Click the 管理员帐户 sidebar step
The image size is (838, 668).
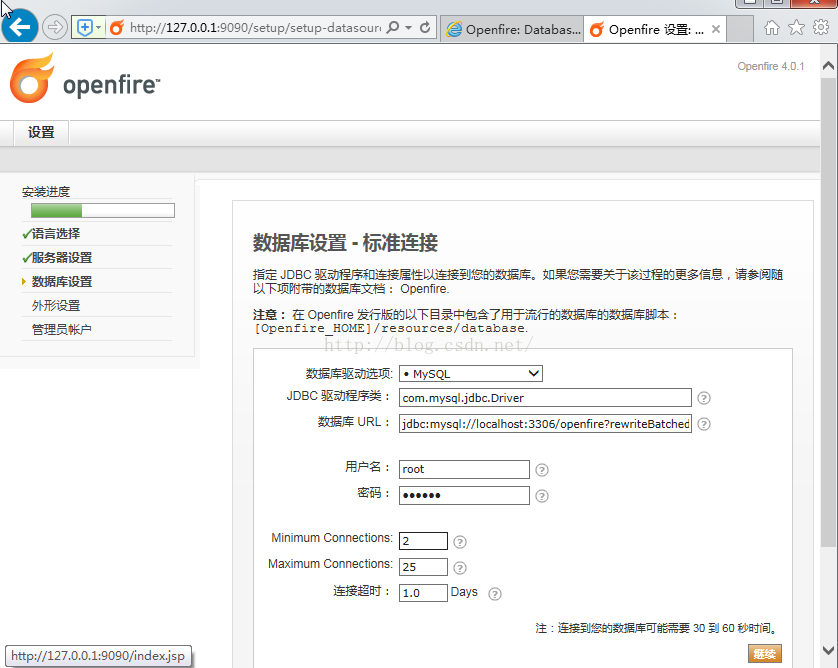click(x=61, y=330)
